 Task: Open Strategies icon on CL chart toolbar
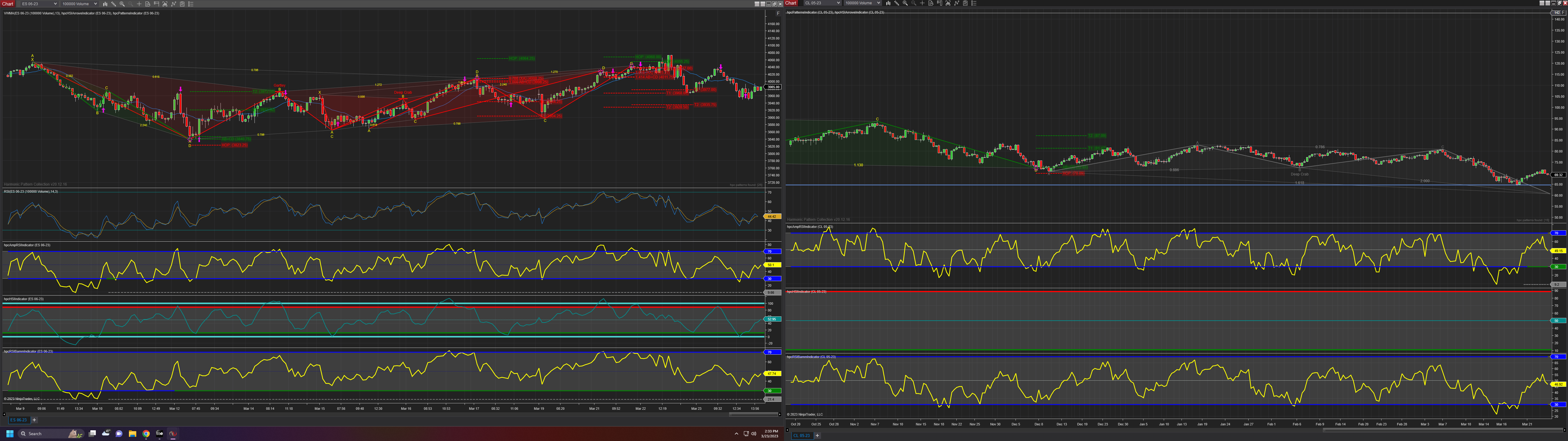[965, 3]
